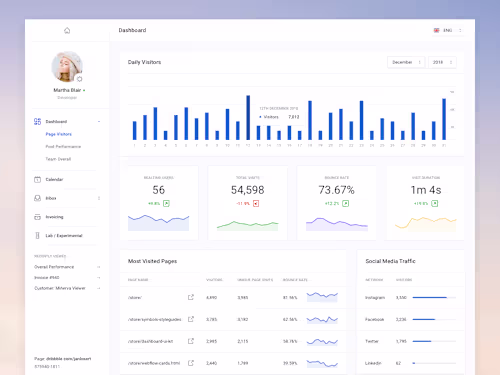The height and width of the screenshot is (375, 500).
Task: Open profile settings gear on avatar
Action: pyautogui.click(x=79, y=79)
